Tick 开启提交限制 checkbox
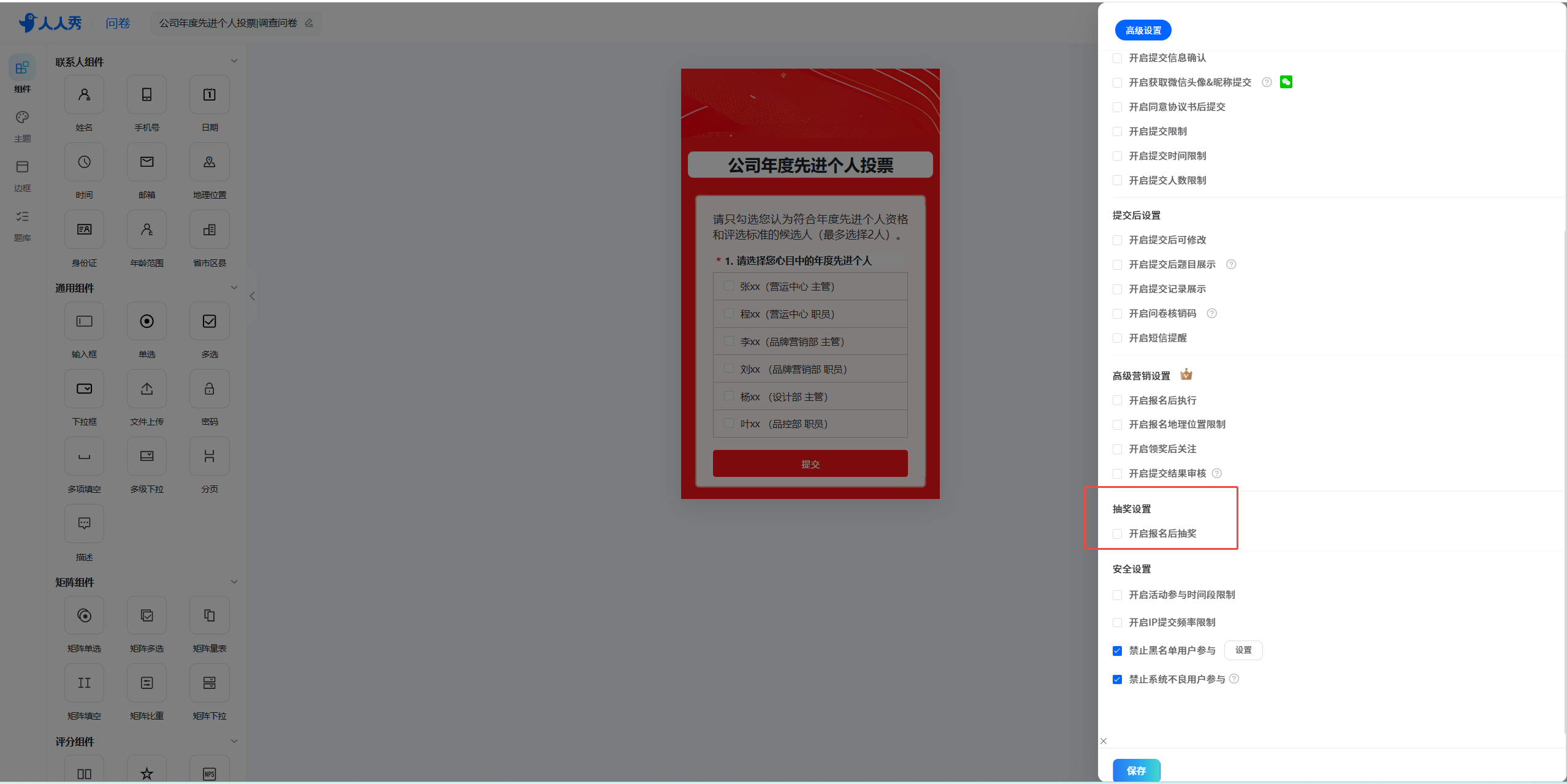The image size is (1567, 784). coord(1117,132)
